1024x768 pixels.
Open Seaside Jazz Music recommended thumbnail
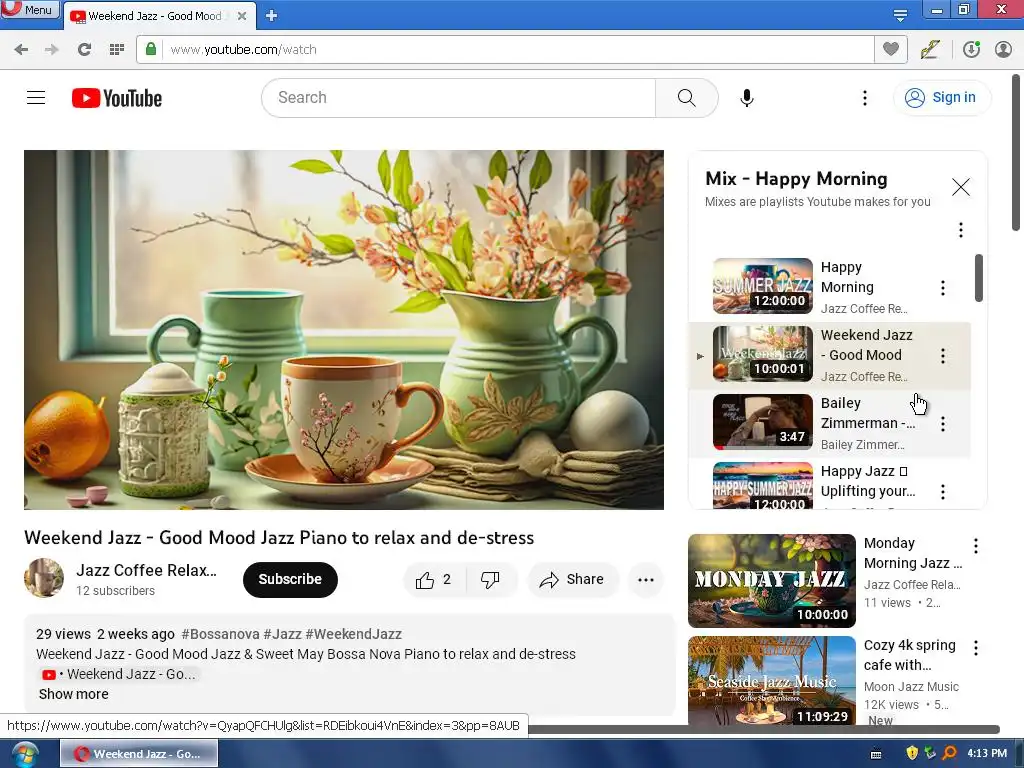tap(771, 680)
